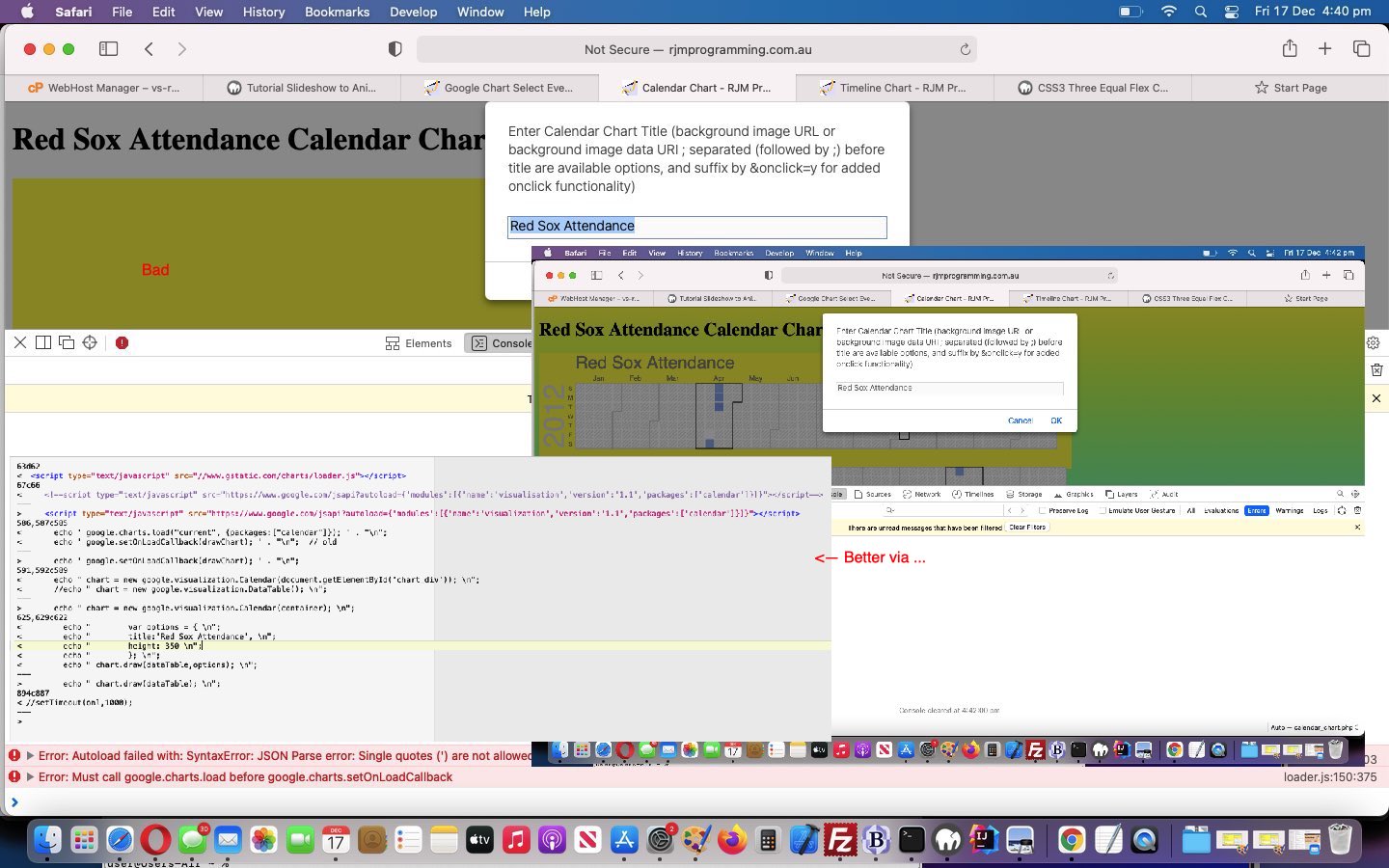1389x868 pixels.
Task: Open the History menu
Action: 264,12
